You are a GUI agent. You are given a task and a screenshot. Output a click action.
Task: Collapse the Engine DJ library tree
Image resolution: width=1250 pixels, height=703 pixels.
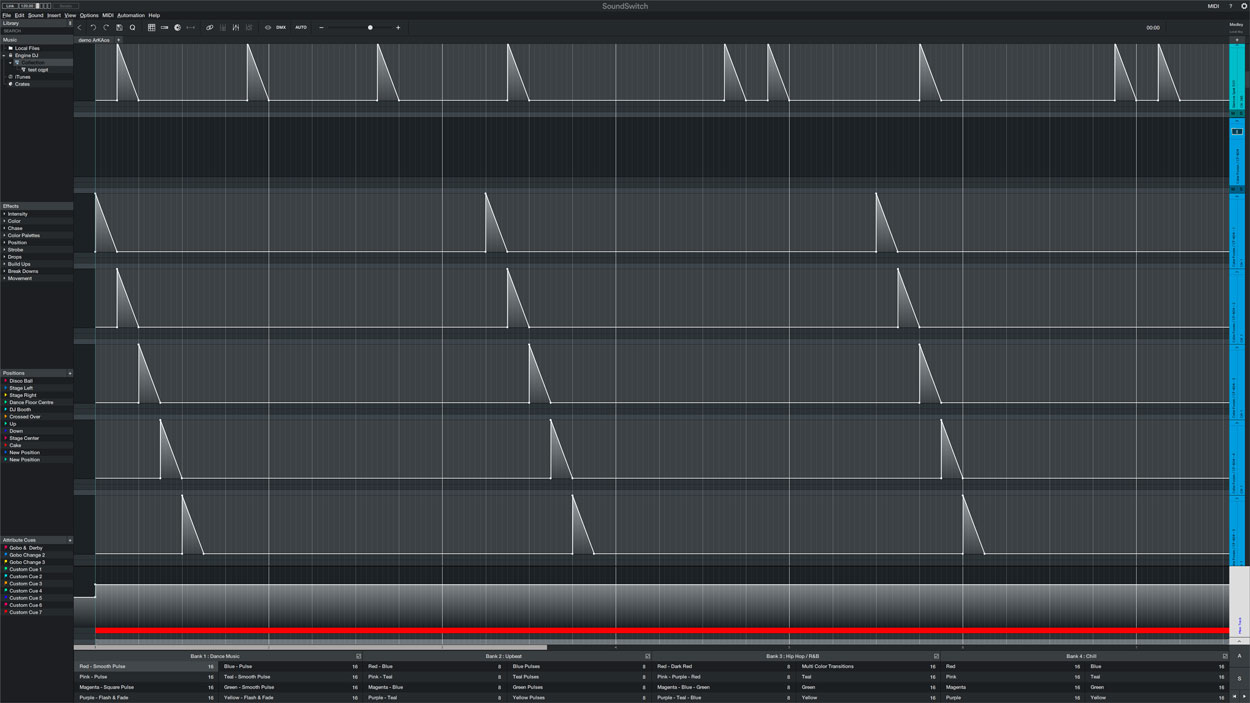point(4,55)
